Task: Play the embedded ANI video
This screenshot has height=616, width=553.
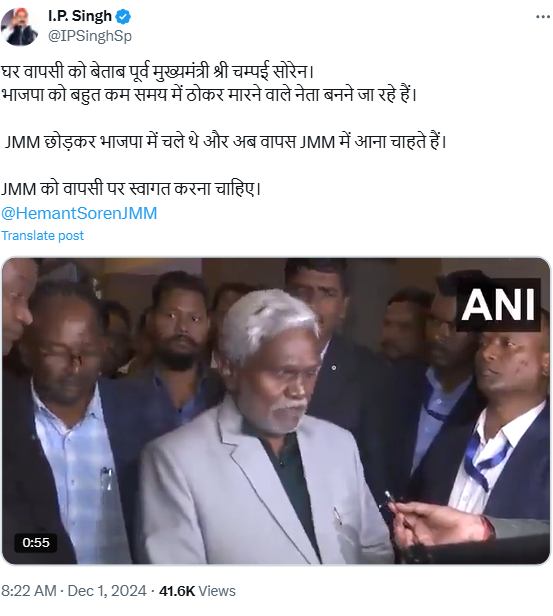Action: (x=276, y=411)
